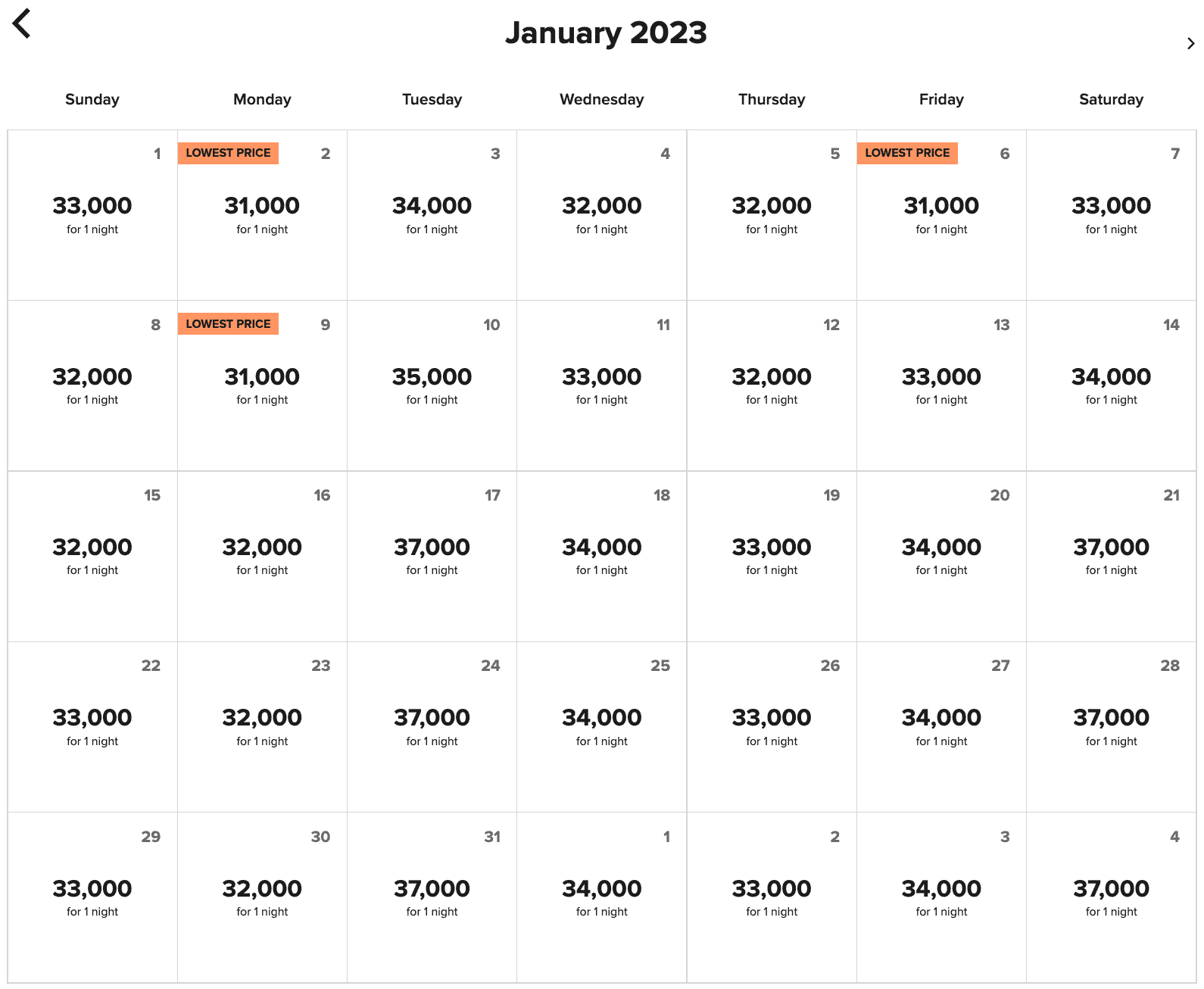The image size is (1204, 989).
Task: Click the January 4 date cell
Action: pyautogui.click(x=602, y=214)
